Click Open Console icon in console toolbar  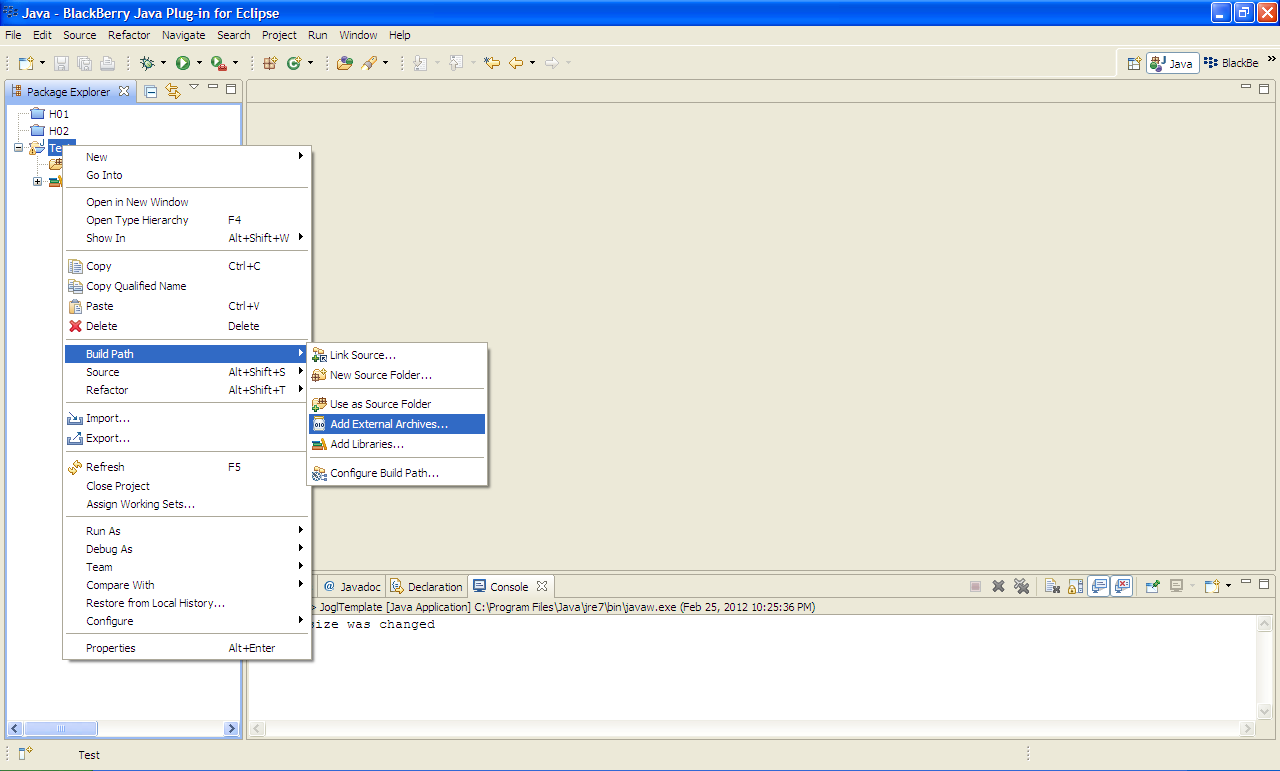click(x=1212, y=586)
